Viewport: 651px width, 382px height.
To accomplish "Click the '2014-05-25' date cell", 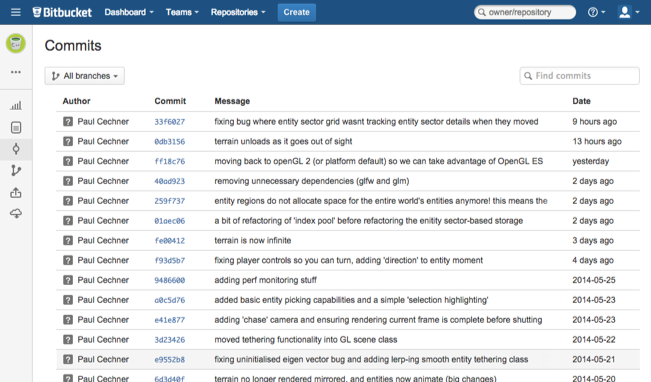I will (594, 280).
